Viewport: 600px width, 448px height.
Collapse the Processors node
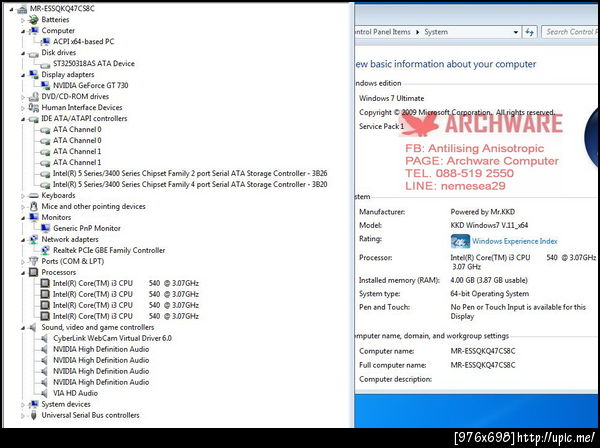pos(23,273)
